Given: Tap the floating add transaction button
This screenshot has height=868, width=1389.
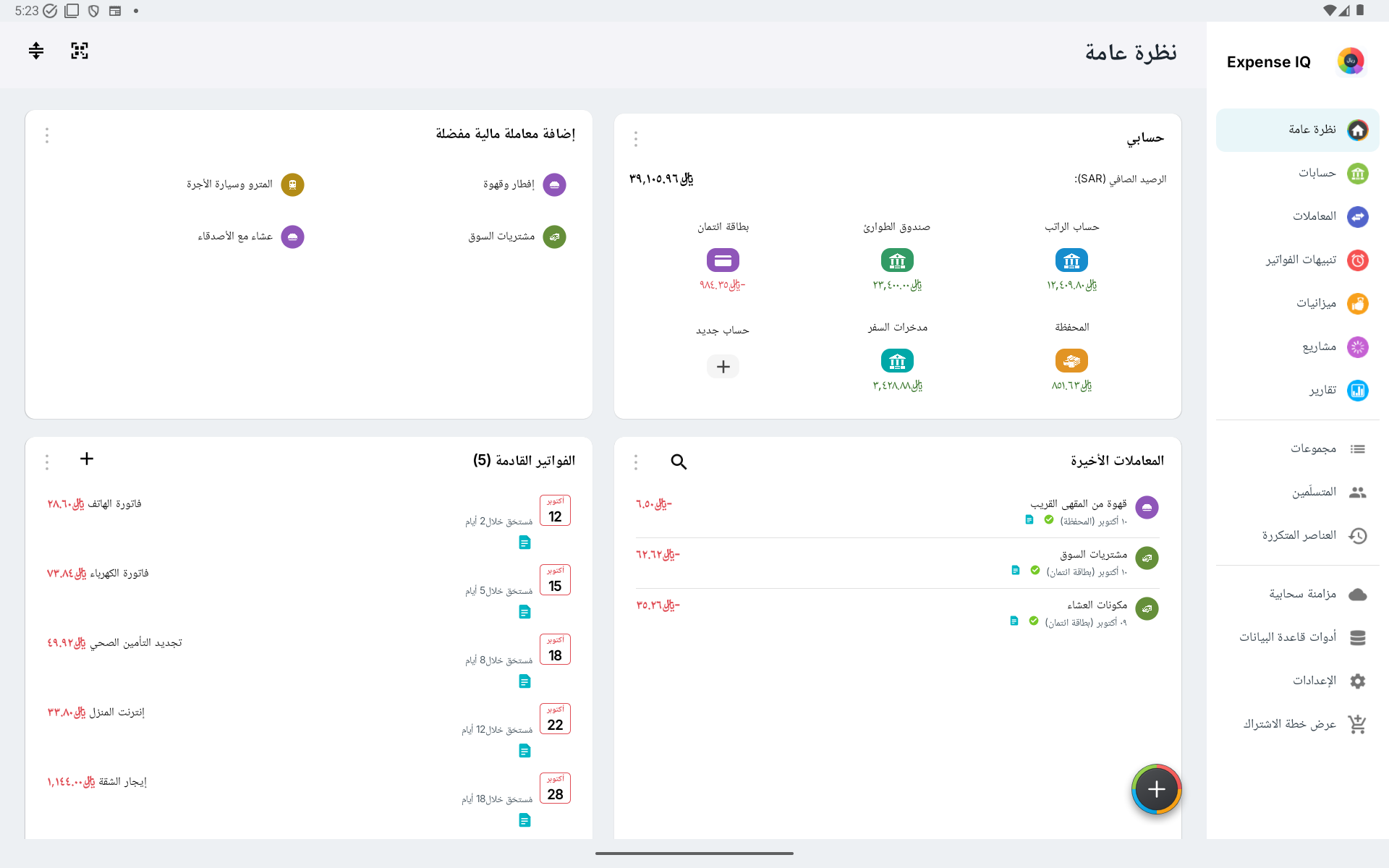Looking at the screenshot, I should tap(1156, 789).
